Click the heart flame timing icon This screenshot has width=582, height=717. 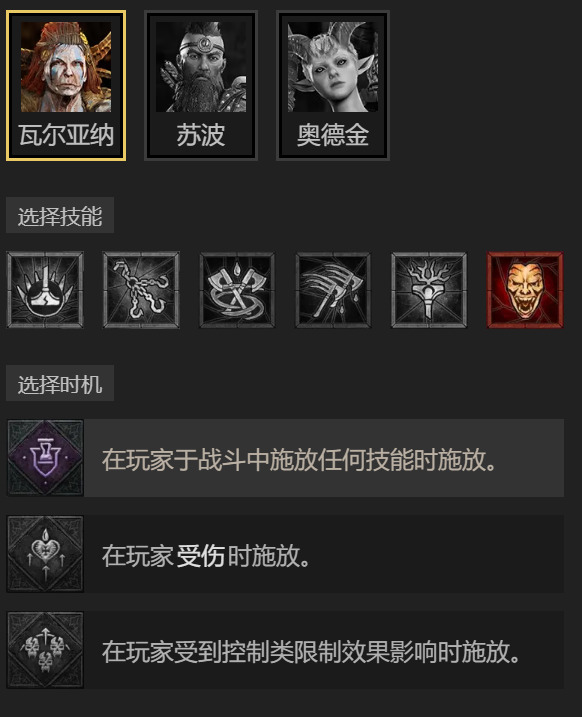[x=45, y=554]
